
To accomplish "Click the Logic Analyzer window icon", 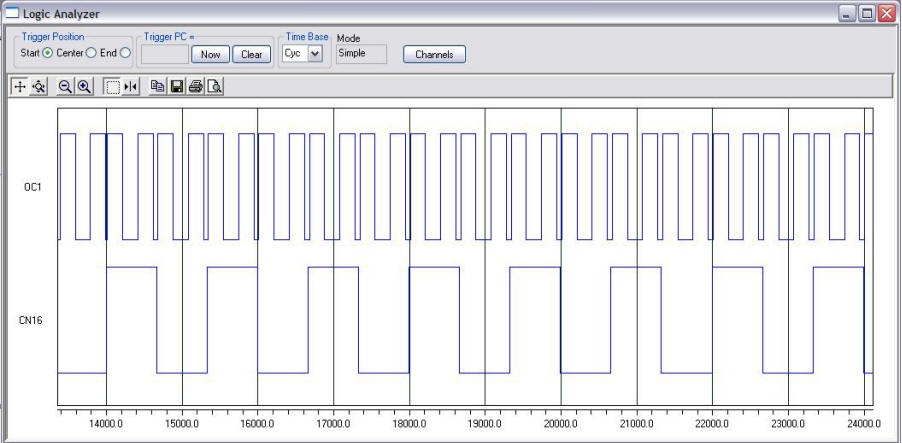I will pyautogui.click(x=12, y=13).
